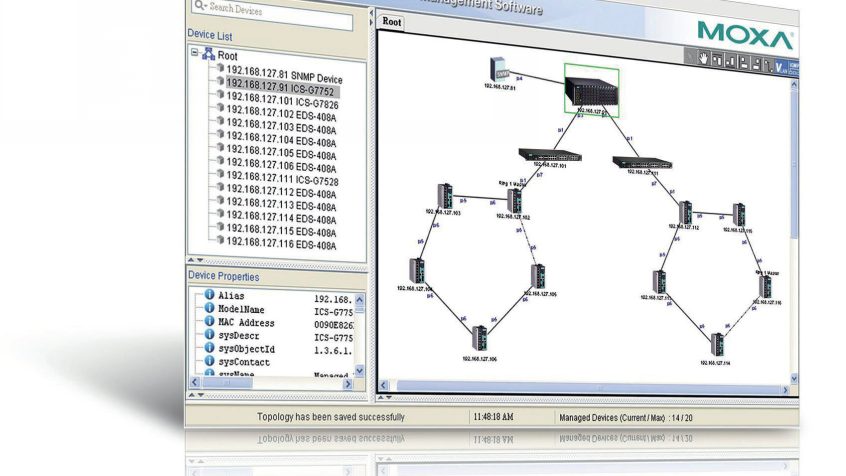
Task: Select 192.168.127.104 EDS-408A in device list
Action: click(281, 140)
